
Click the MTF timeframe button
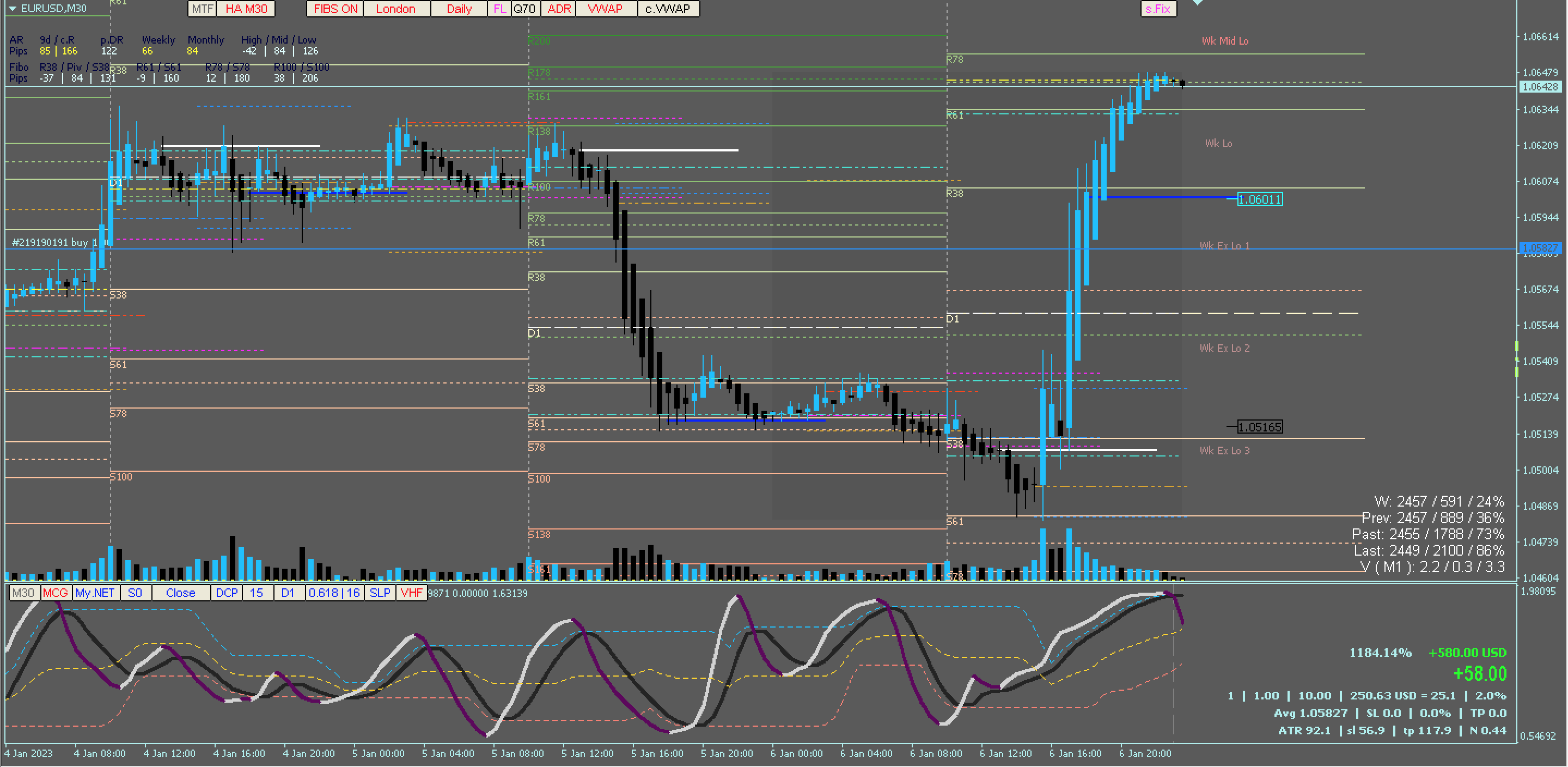click(x=202, y=9)
